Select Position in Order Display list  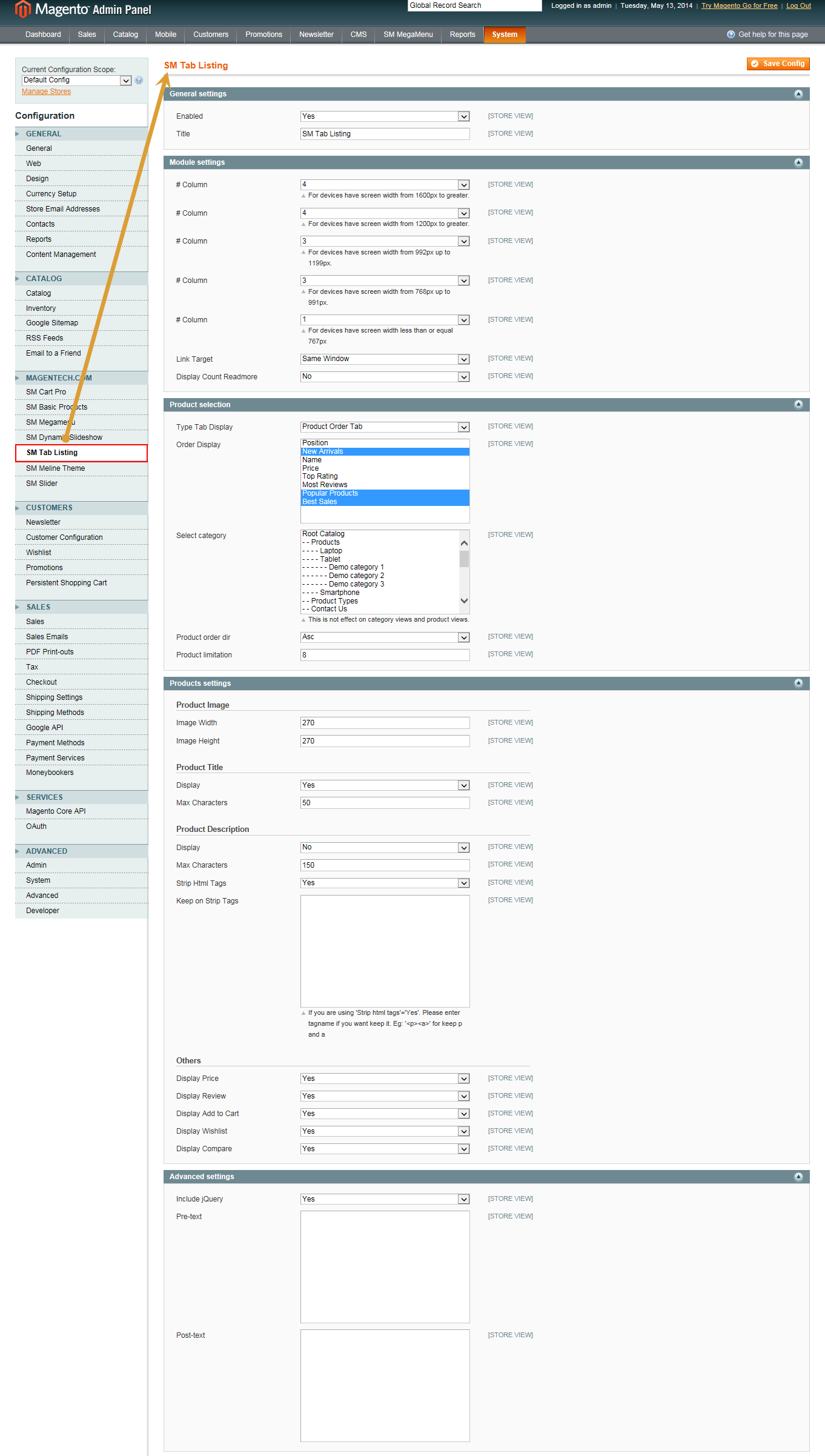385,443
